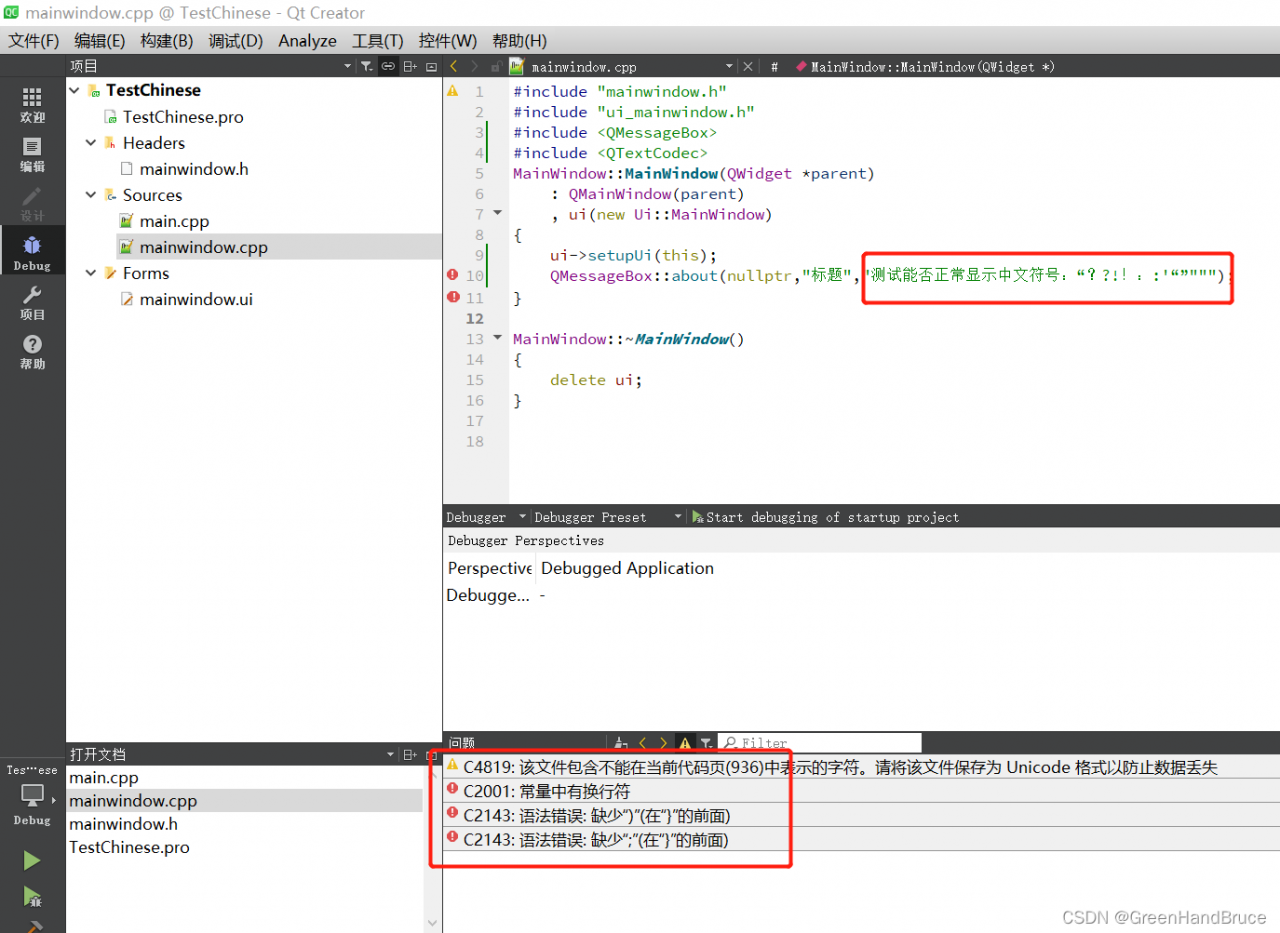Clear the issues list with broom icon
The height and width of the screenshot is (933, 1280).
tap(621, 743)
